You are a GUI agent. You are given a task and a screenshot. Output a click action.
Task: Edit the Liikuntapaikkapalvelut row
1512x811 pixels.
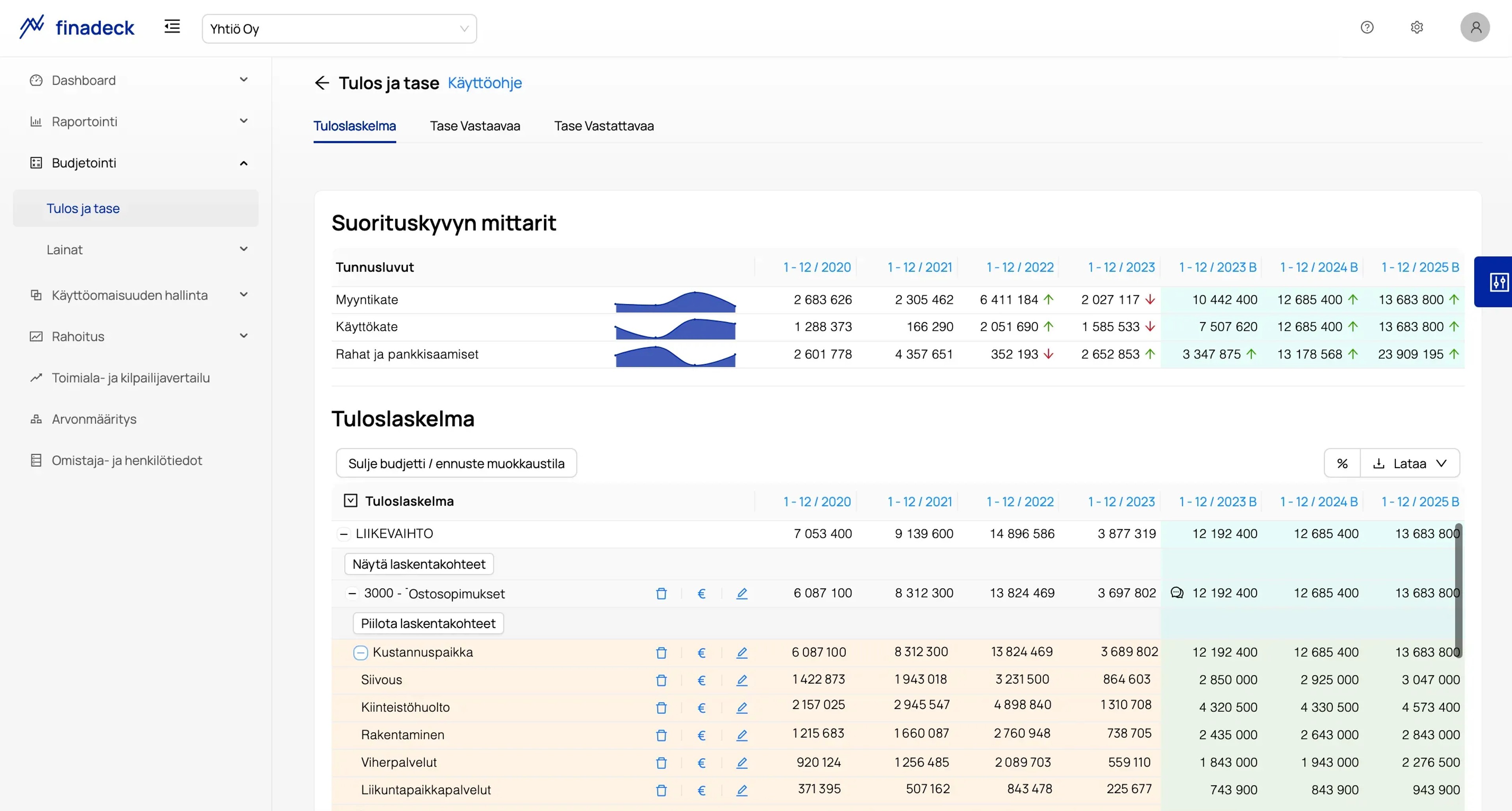(x=742, y=791)
